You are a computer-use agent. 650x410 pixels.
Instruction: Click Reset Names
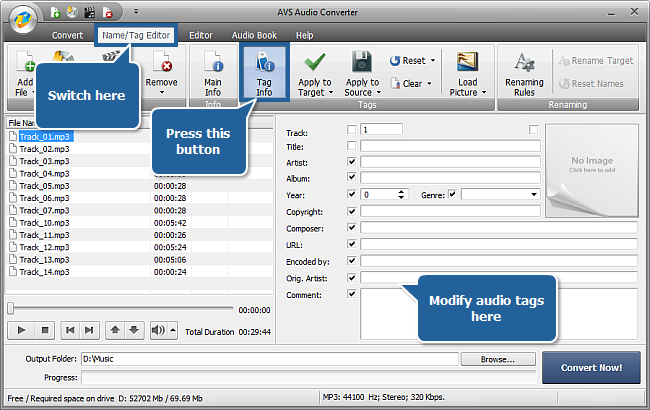[x=591, y=83]
